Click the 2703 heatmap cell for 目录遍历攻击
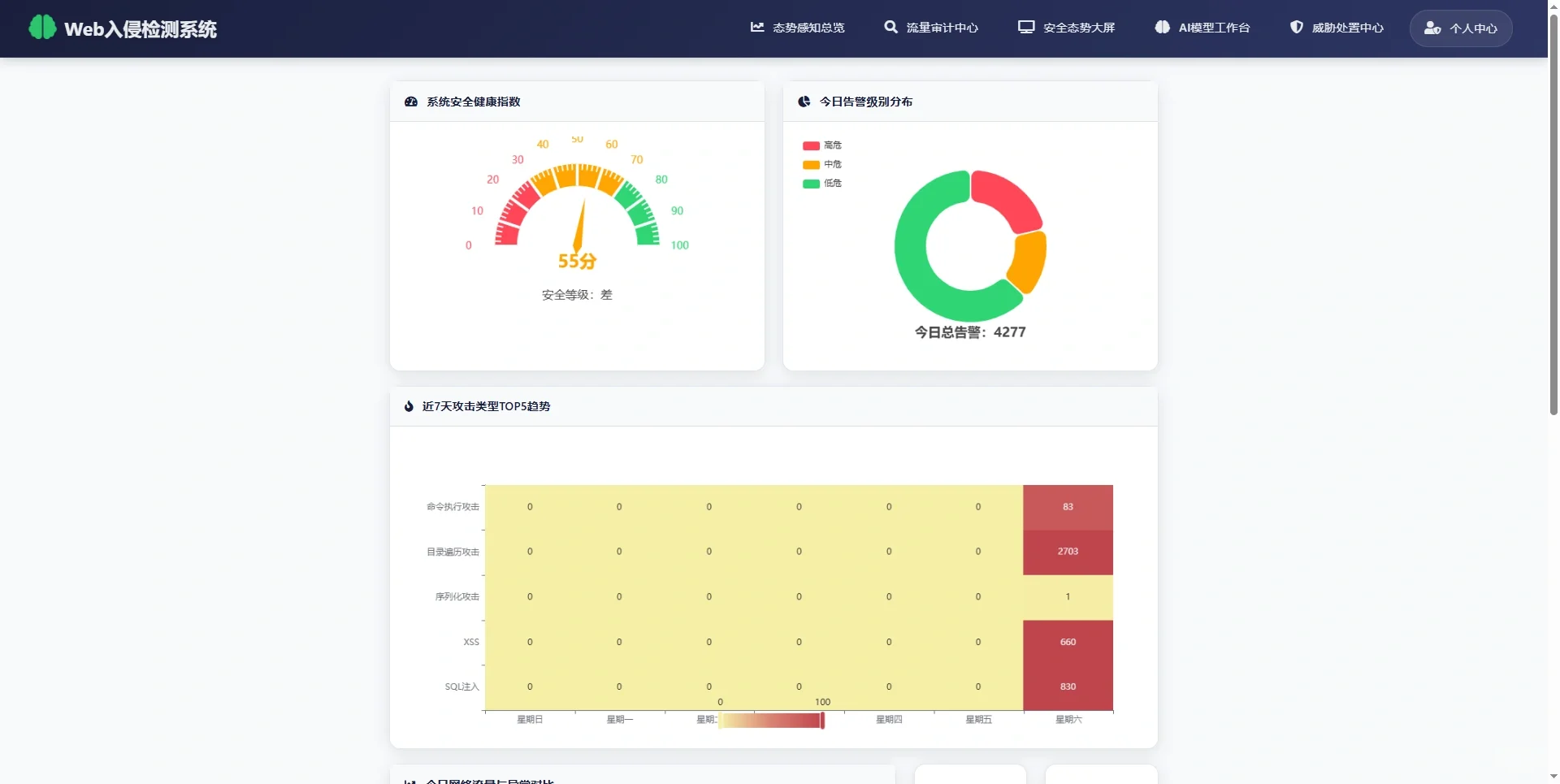This screenshot has width=1560, height=784. coord(1068,552)
